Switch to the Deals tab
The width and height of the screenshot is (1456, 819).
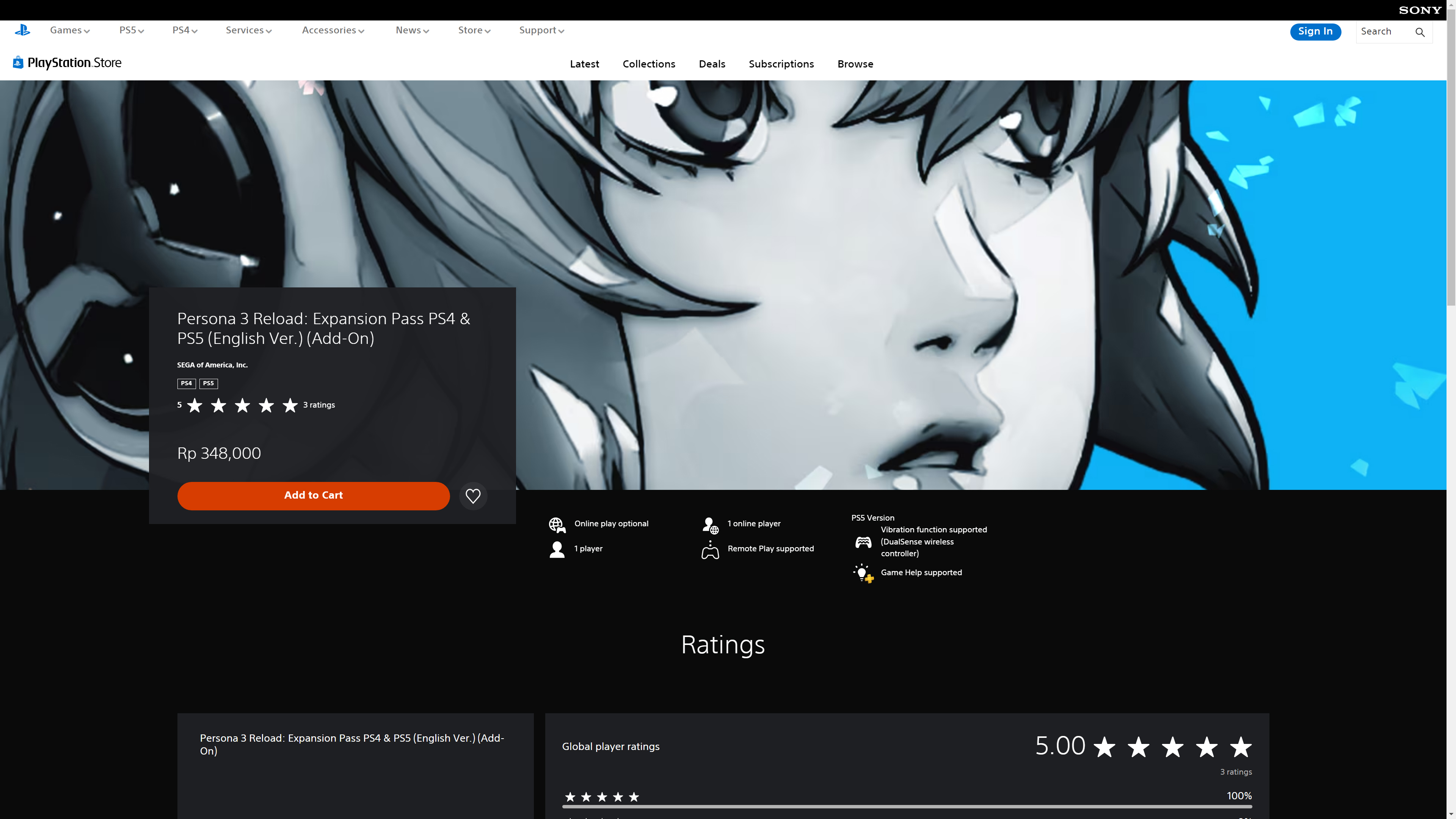(x=712, y=64)
